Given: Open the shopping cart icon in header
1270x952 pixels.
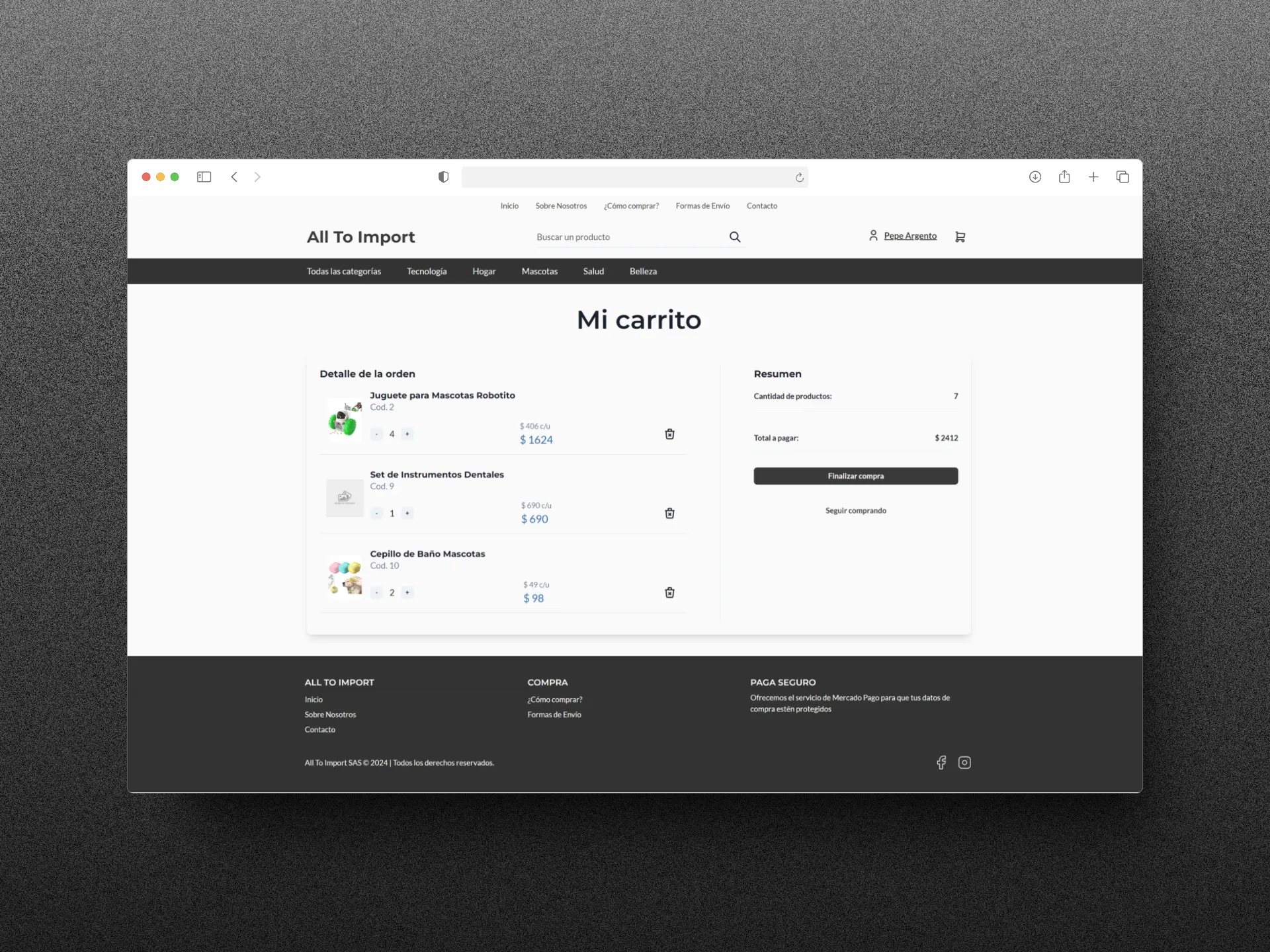Looking at the screenshot, I should coord(960,237).
